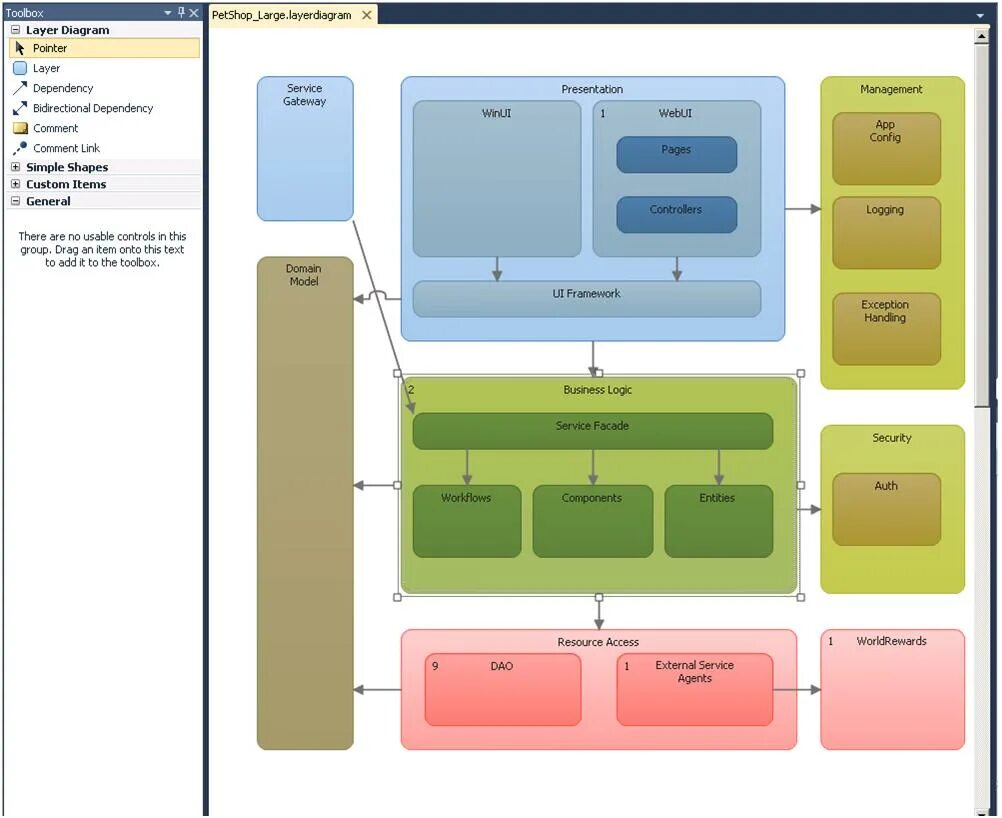Select WinUI to UI Framework arrow

coord(497,269)
